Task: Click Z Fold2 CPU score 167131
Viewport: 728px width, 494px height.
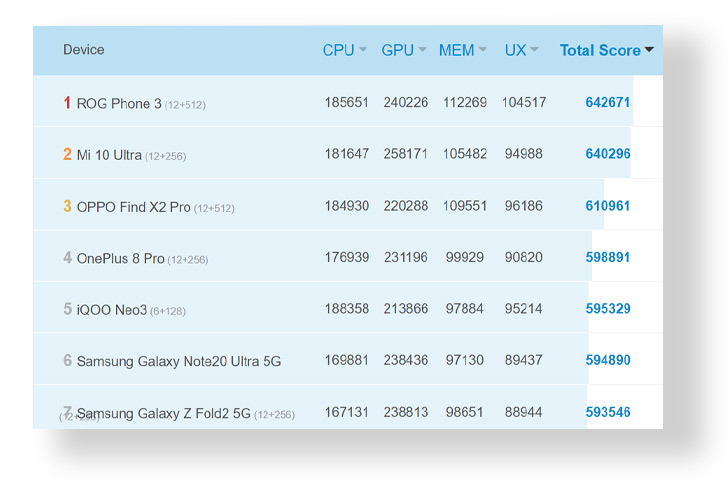Action: click(x=346, y=412)
